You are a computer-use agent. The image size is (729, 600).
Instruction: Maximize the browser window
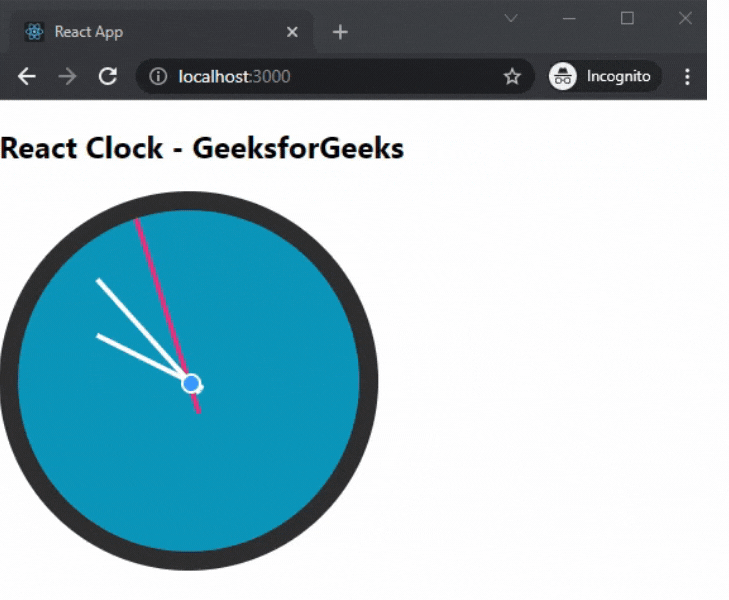point(627,18)
